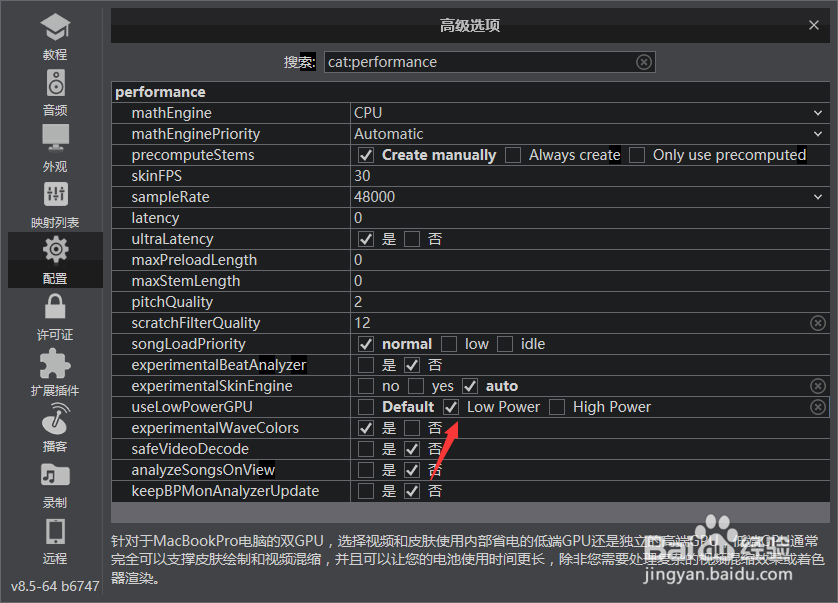The width and height of the screenshot is (838, 603).
Task: Select the songLoadPriority option name
Action: 189,344
